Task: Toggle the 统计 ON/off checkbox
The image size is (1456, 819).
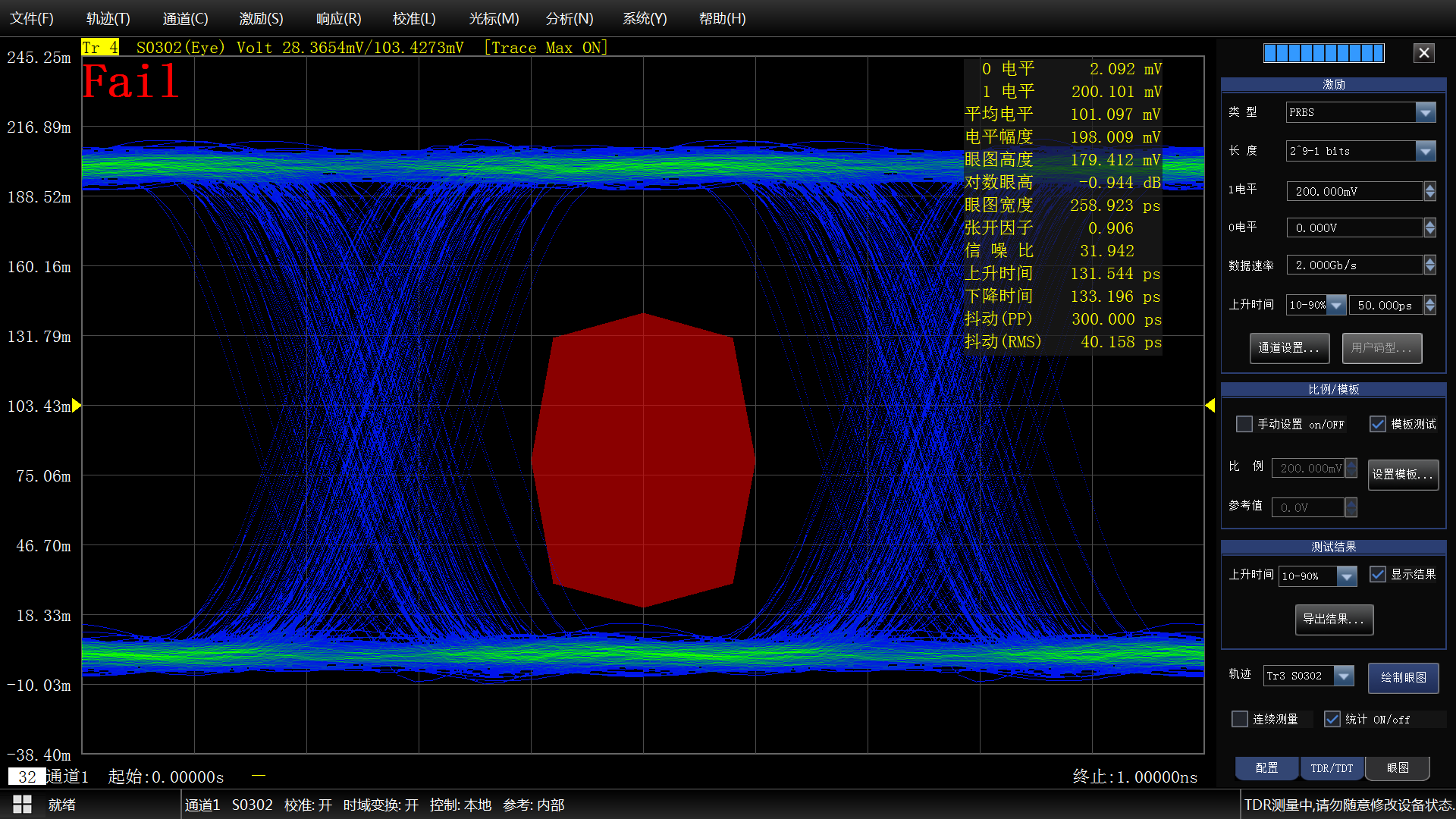Action: pyautogui.click(x=1332, y=719)
